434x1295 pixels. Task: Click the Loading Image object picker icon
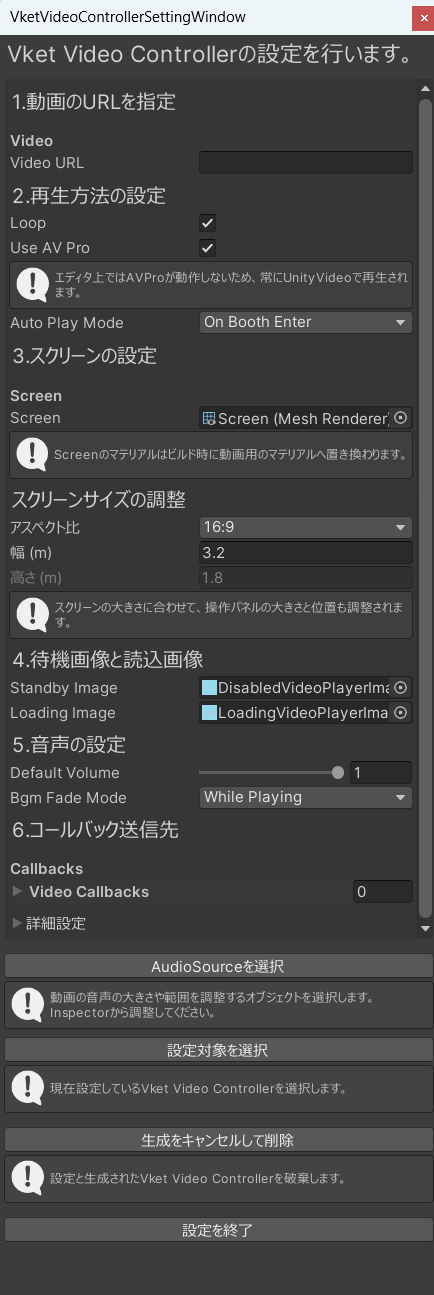(401, 713)
